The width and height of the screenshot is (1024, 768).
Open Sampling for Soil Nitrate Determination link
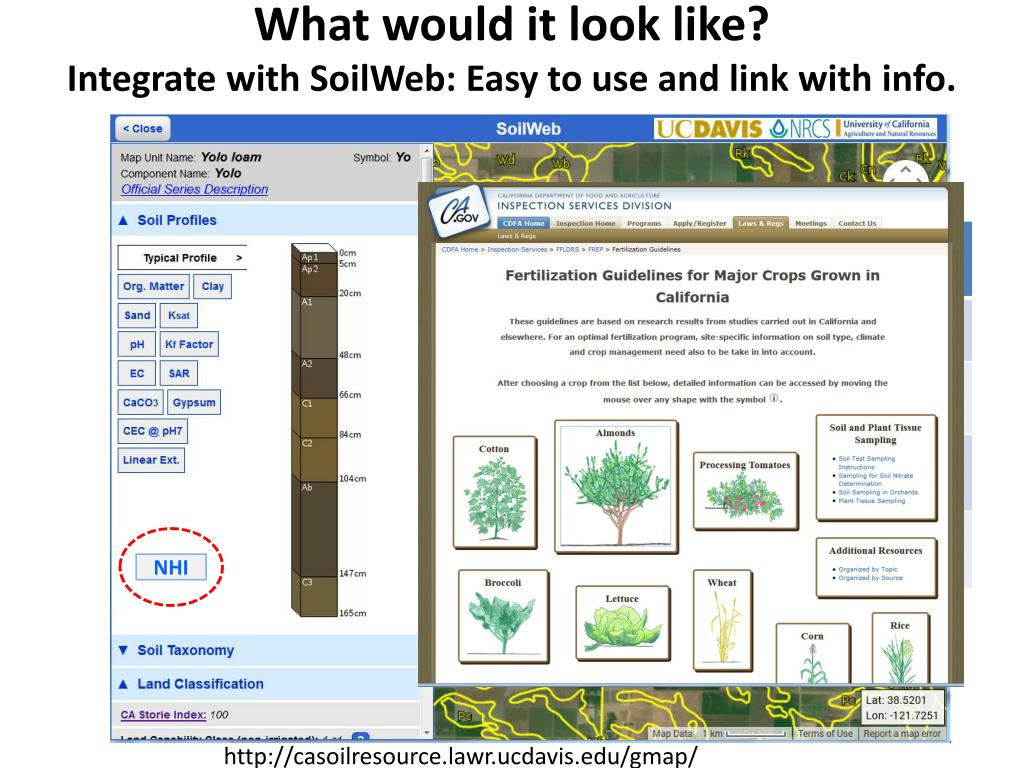(876, 479)
